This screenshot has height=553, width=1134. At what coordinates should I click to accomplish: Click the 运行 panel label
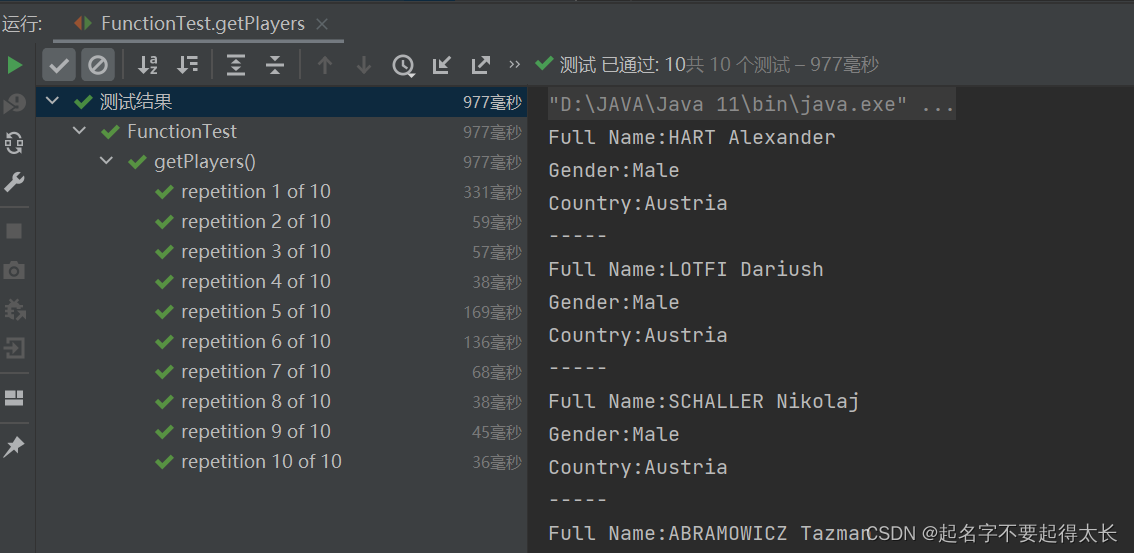pyautogui.click(x=22, y=24)
